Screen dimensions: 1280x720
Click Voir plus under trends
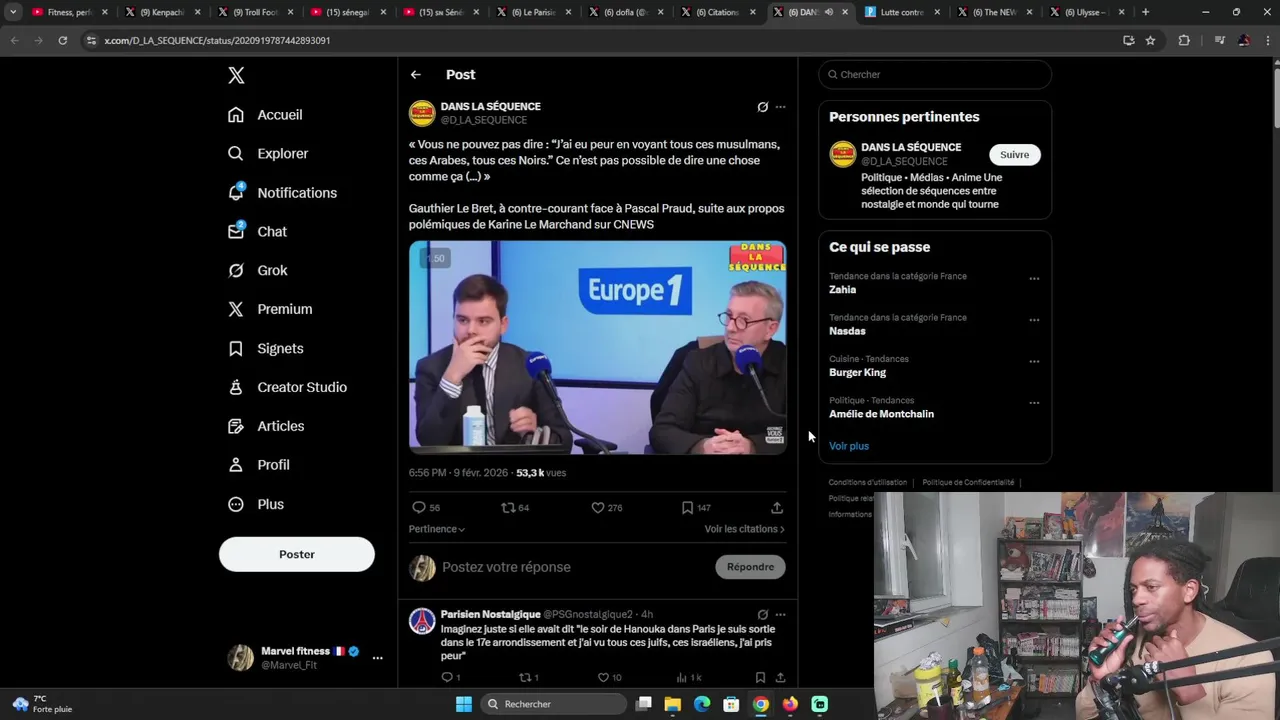(849, 446)
